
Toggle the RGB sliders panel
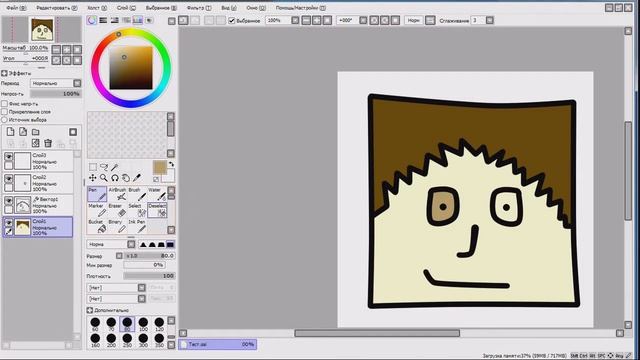click(103, 20)
